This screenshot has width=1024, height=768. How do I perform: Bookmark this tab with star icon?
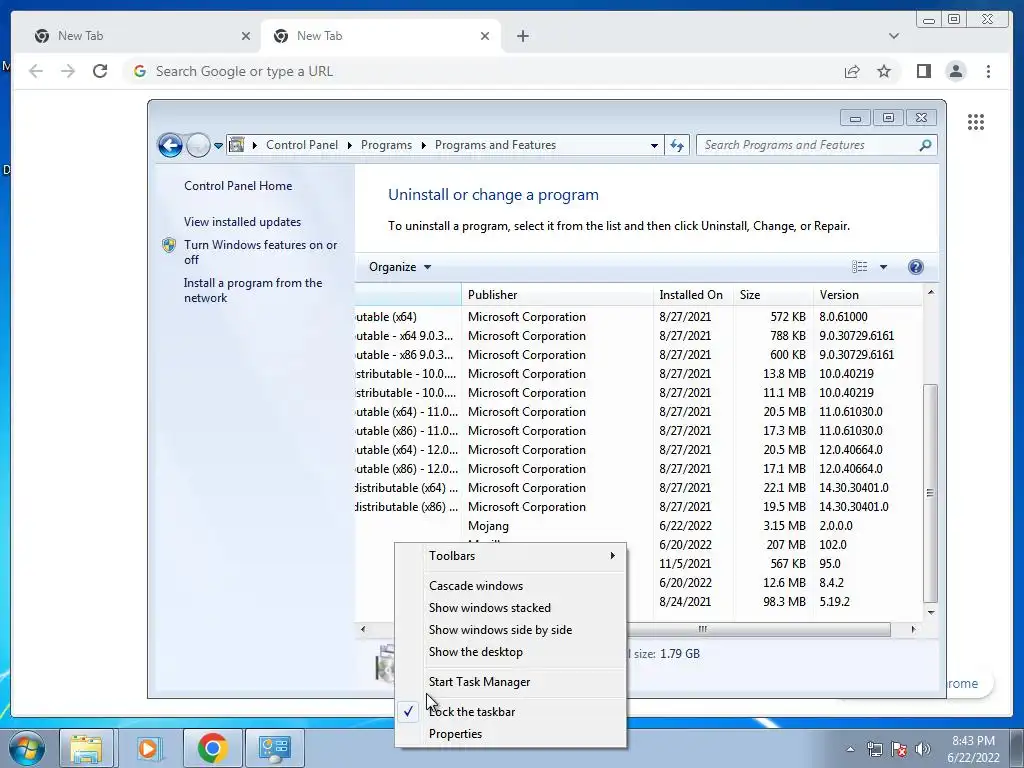coord(884,71)
